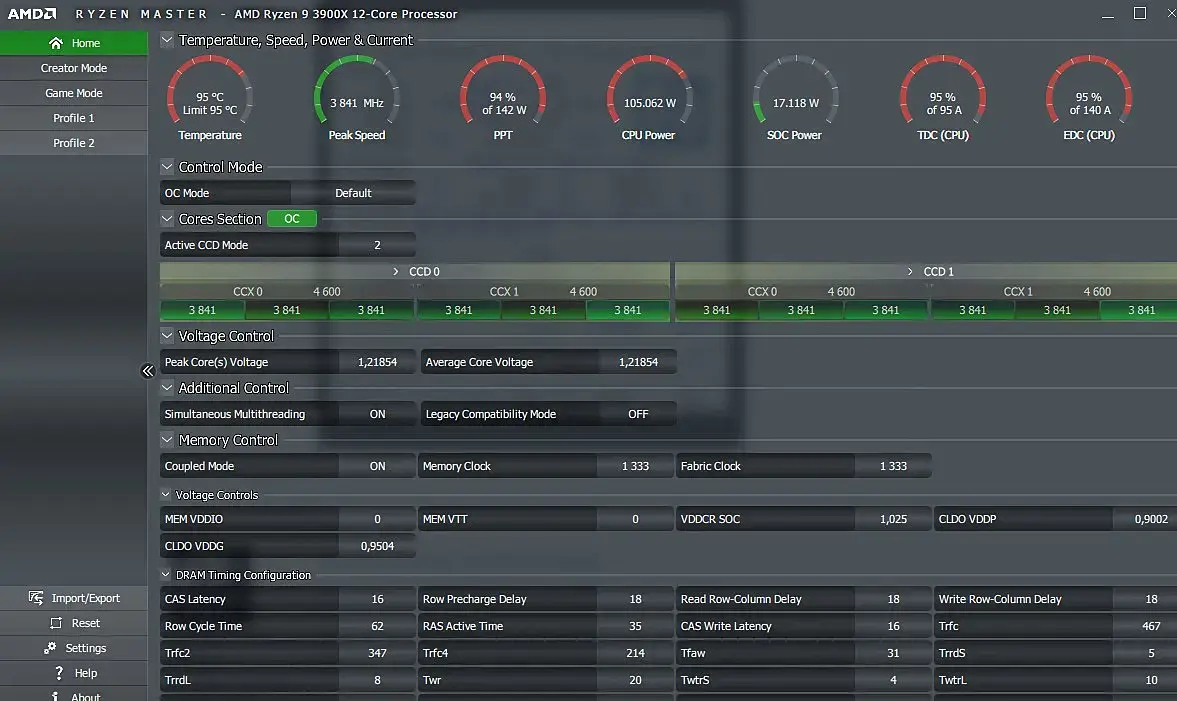Click CLDO VDDG value 0,9504
This screenshot has width=1177, height=701.
(x=377, y=546)
